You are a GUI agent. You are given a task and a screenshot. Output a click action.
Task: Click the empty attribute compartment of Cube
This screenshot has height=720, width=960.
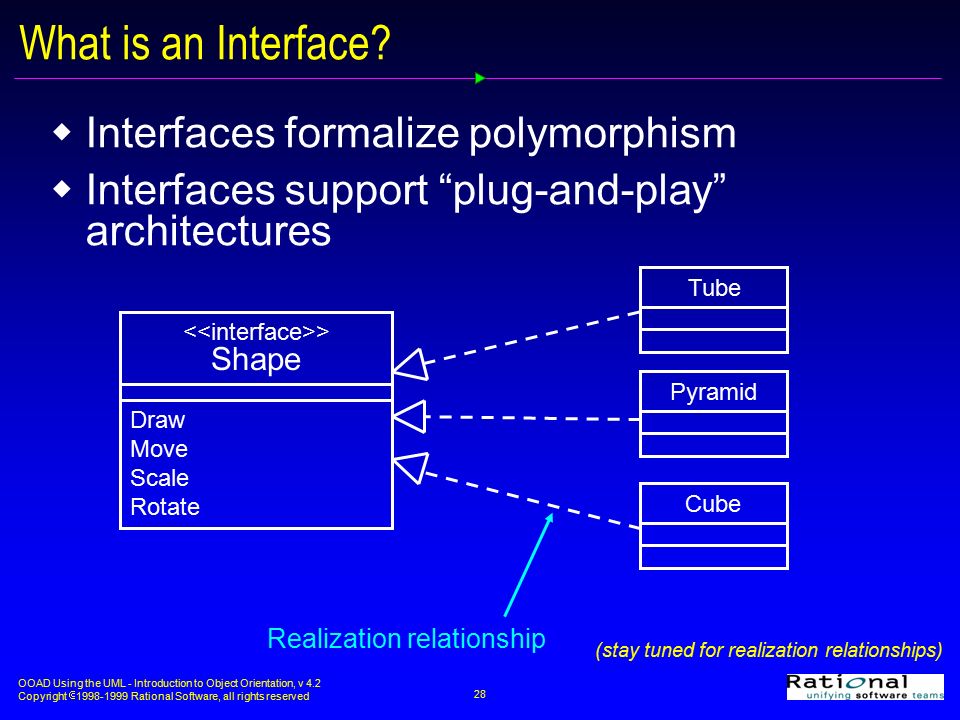click(x=714, y=534)
